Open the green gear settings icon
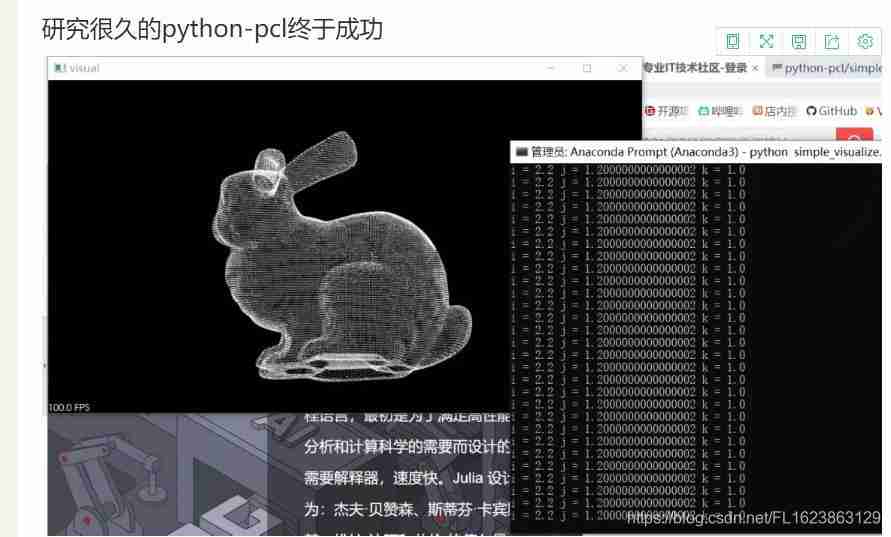The width and height of the screenshot is (891, 537). coord(865,41)
